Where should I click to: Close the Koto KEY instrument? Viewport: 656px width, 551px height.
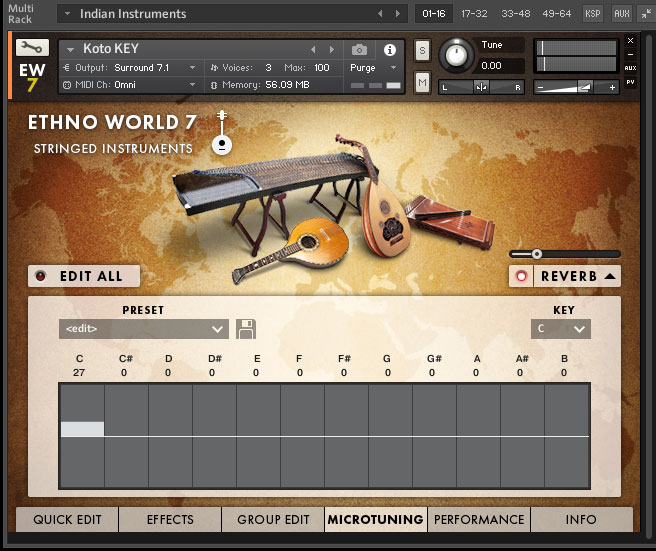click(630, 41)
